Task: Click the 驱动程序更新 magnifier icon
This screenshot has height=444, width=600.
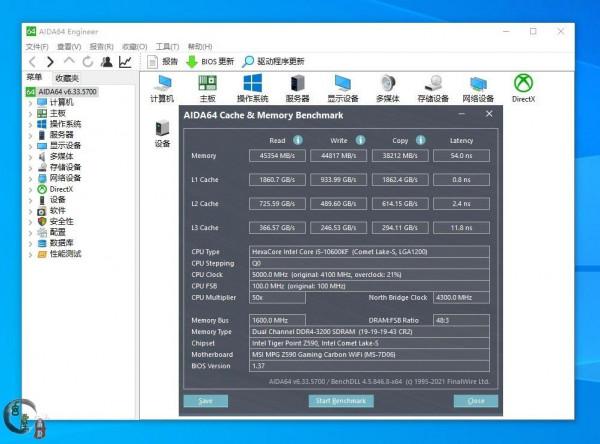Action: (248, 61)
